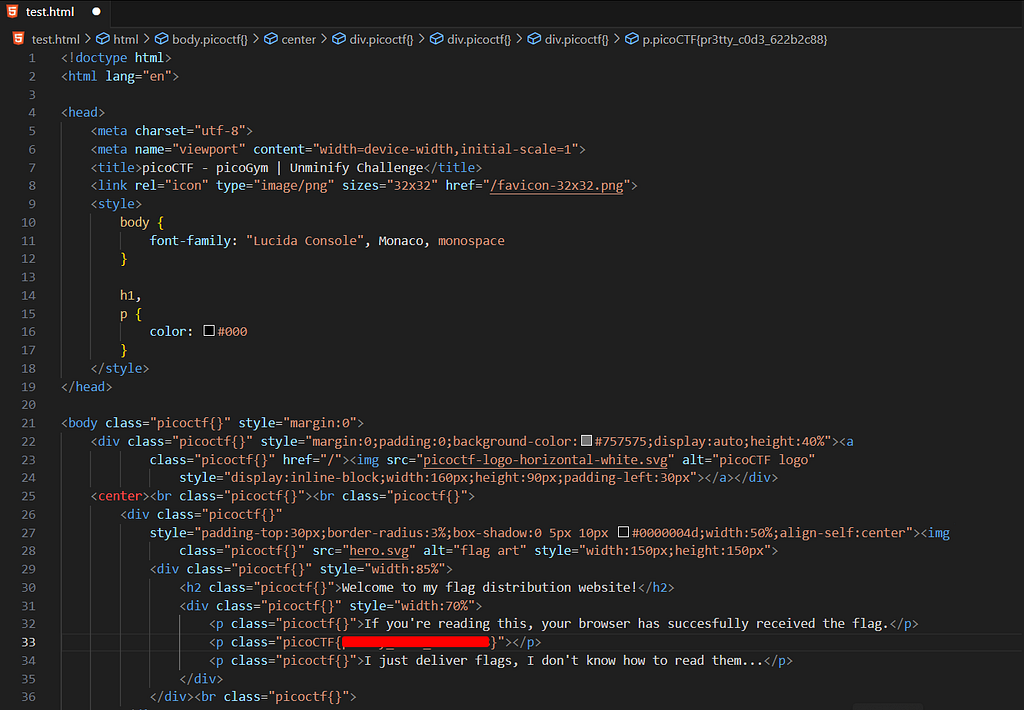Open the #757575 color swatch on line 22
The image size is (1024, 710).
(x=586, y=441)
